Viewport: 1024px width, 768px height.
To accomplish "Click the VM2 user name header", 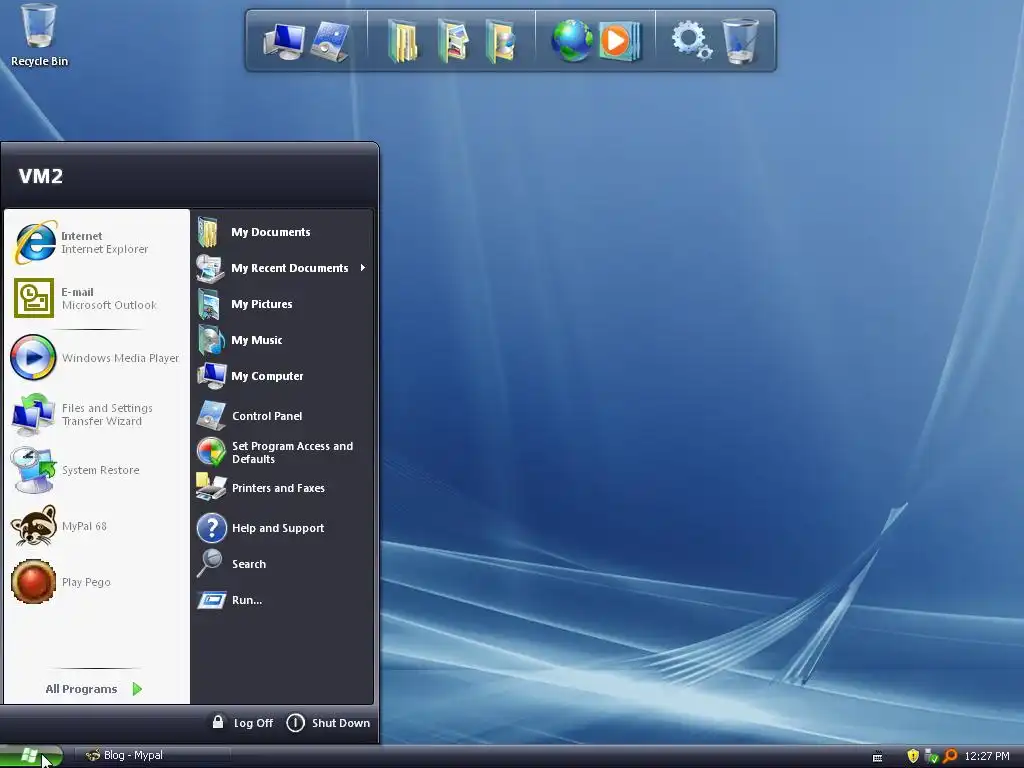I will point(40,176).
